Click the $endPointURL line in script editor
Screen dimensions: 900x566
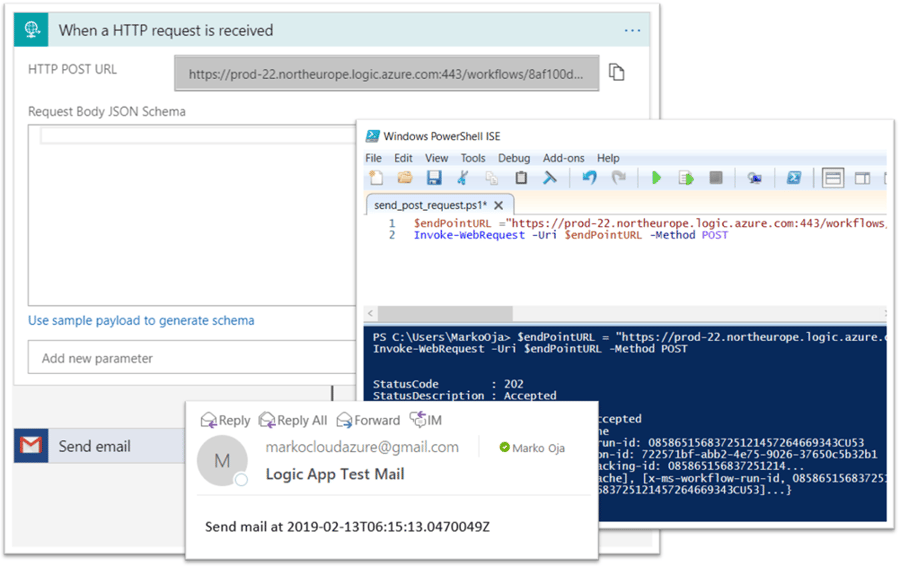click(650, 223)
